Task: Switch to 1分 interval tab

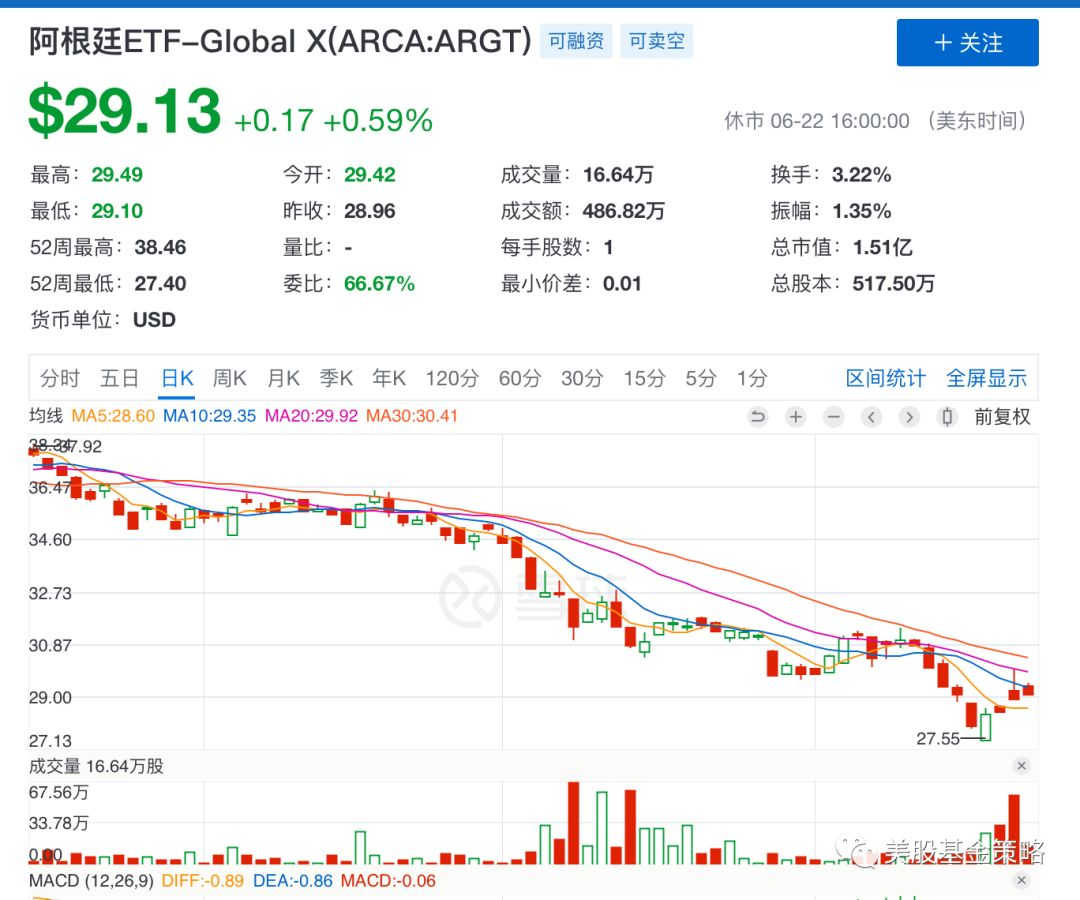Action: click(x=752, y=378)
